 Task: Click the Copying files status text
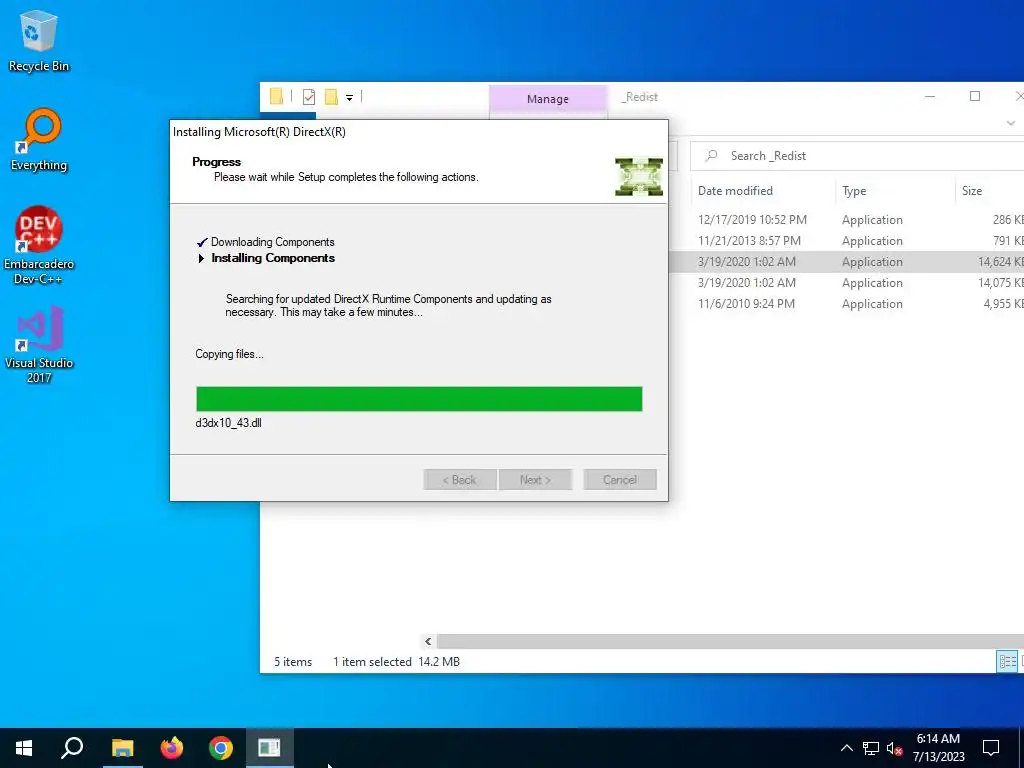coord(229,354)
